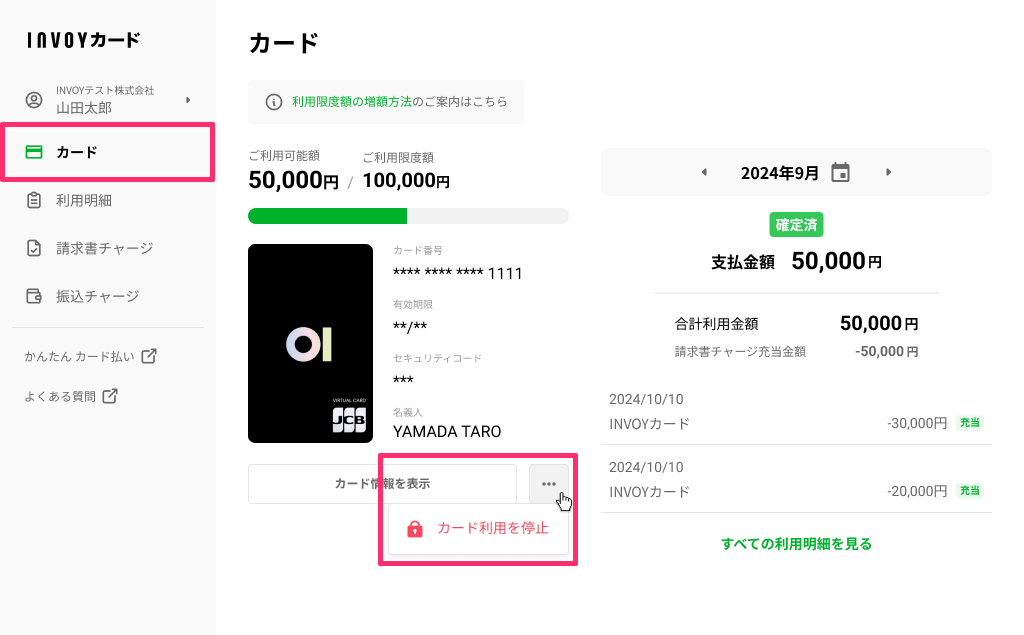Click the INVOYカード logo
This screenshot has width=1024, height=635.
pyautogui.click(x=84, y=40)
